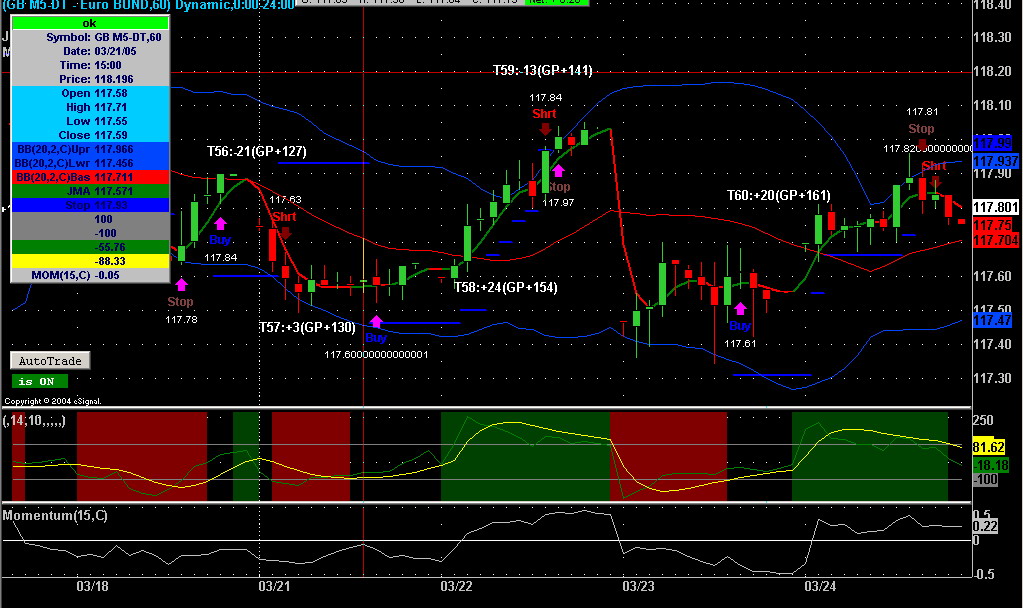Viewport: 1023px width, 608px height.
Task: Select trade label T60:+20(GP+161)
Action: [778, 195]
